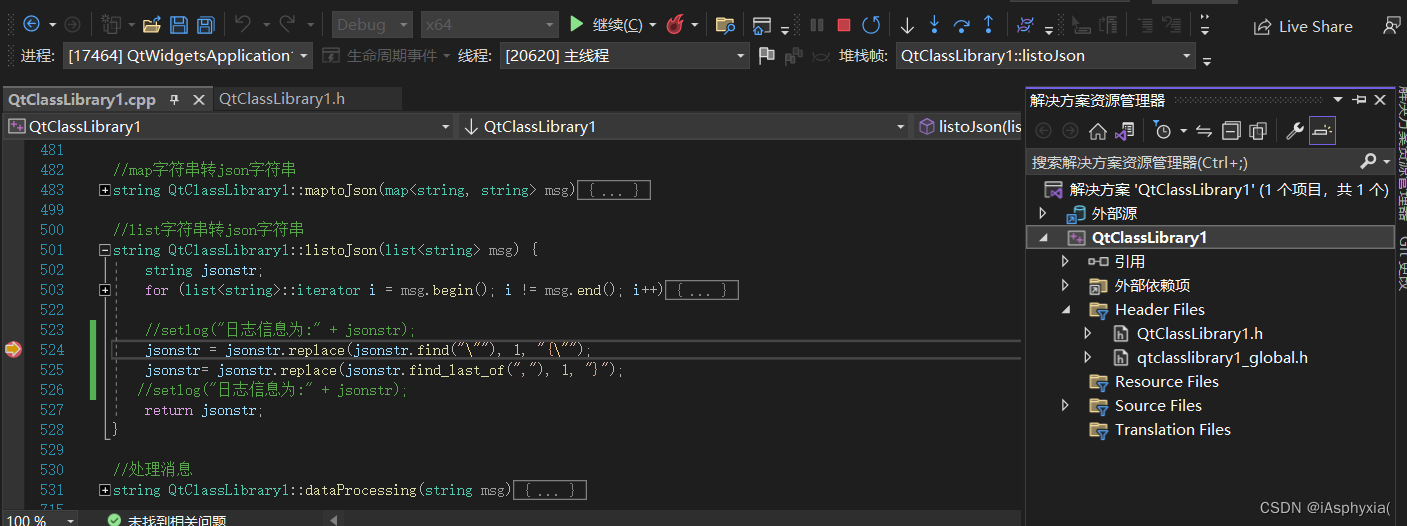Select qtclasslibrary1_global.h file
This screenshot has width=1407, height=526.
pyautogui.click(x=1222, y=357)
